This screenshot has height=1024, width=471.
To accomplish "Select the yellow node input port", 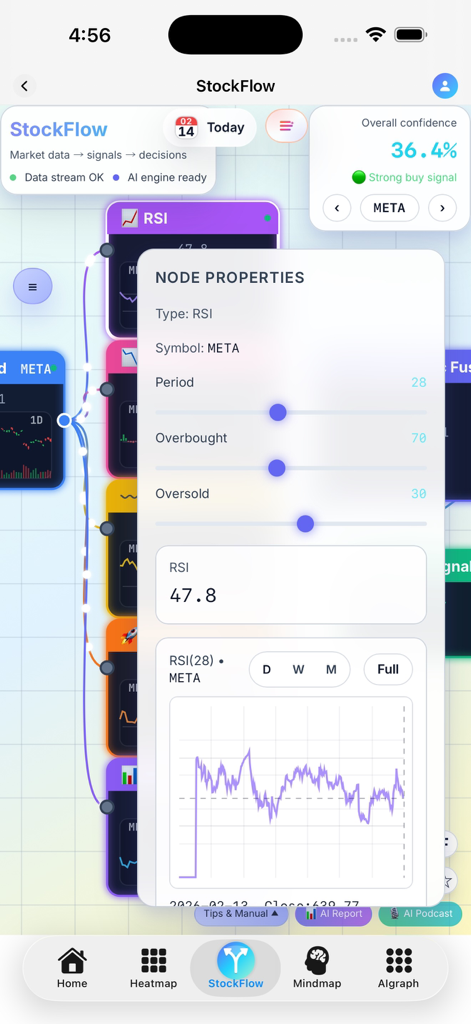I will tap(106, 529).
